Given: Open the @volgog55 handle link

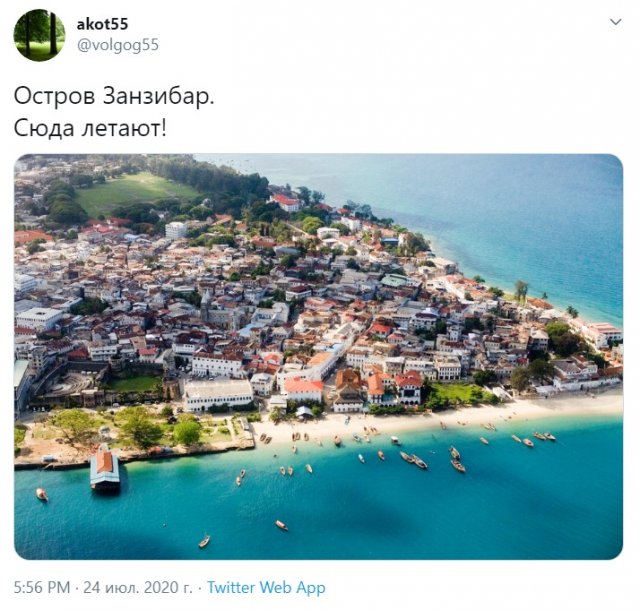Looking at the screenshot, I should (118, 45).
